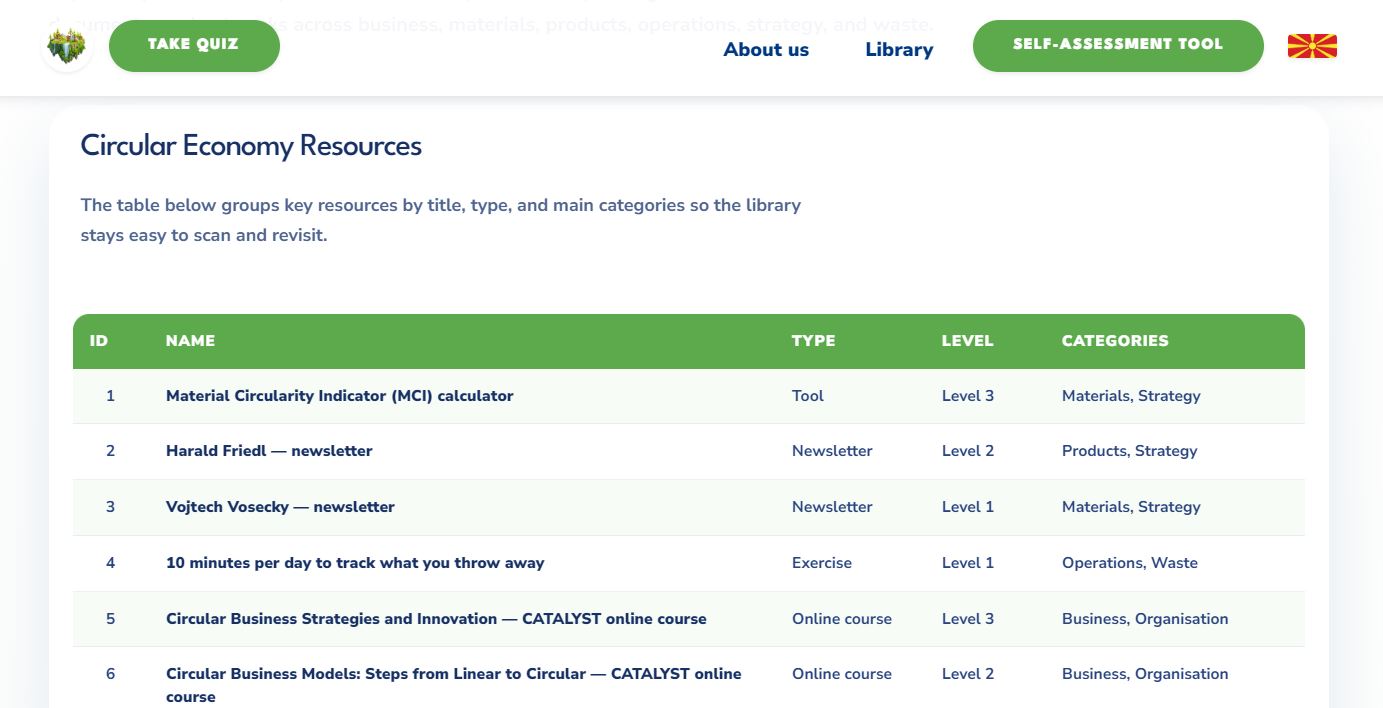Open the Library menu item
This screenshot has height=708, width=1383.
pos(899,49)
